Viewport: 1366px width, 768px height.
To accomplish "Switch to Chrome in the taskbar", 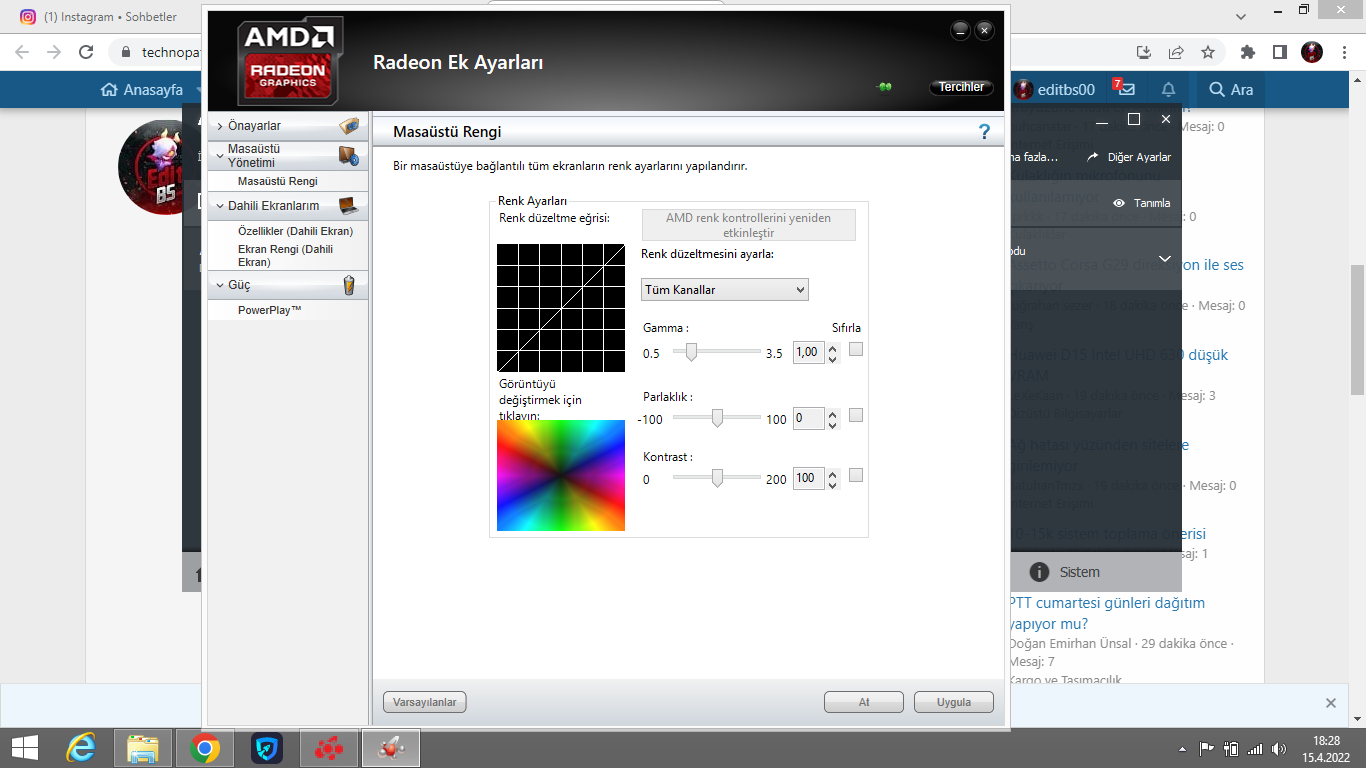I will tap(205, 748).
